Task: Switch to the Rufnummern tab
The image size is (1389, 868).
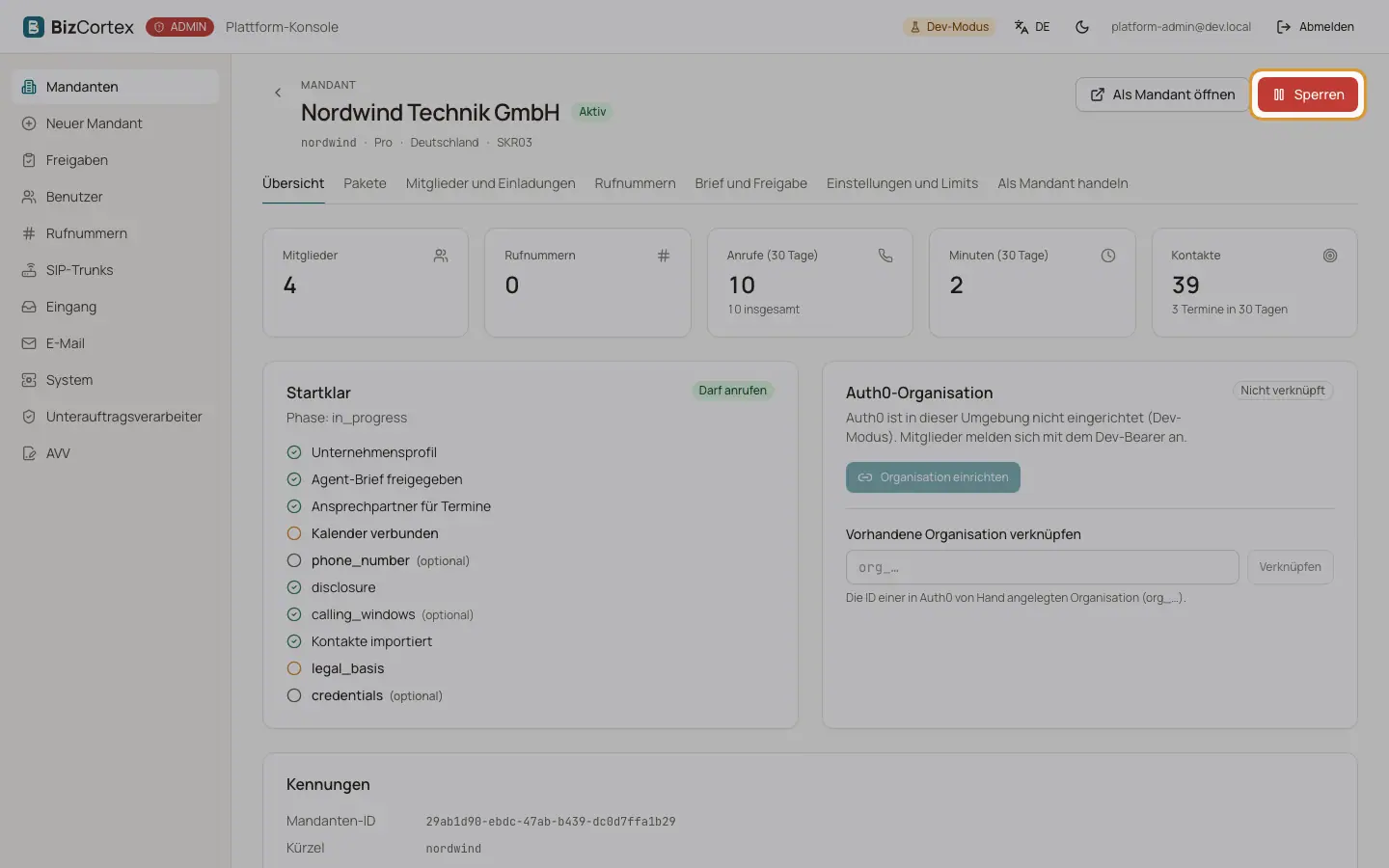Action: point(635,183)
